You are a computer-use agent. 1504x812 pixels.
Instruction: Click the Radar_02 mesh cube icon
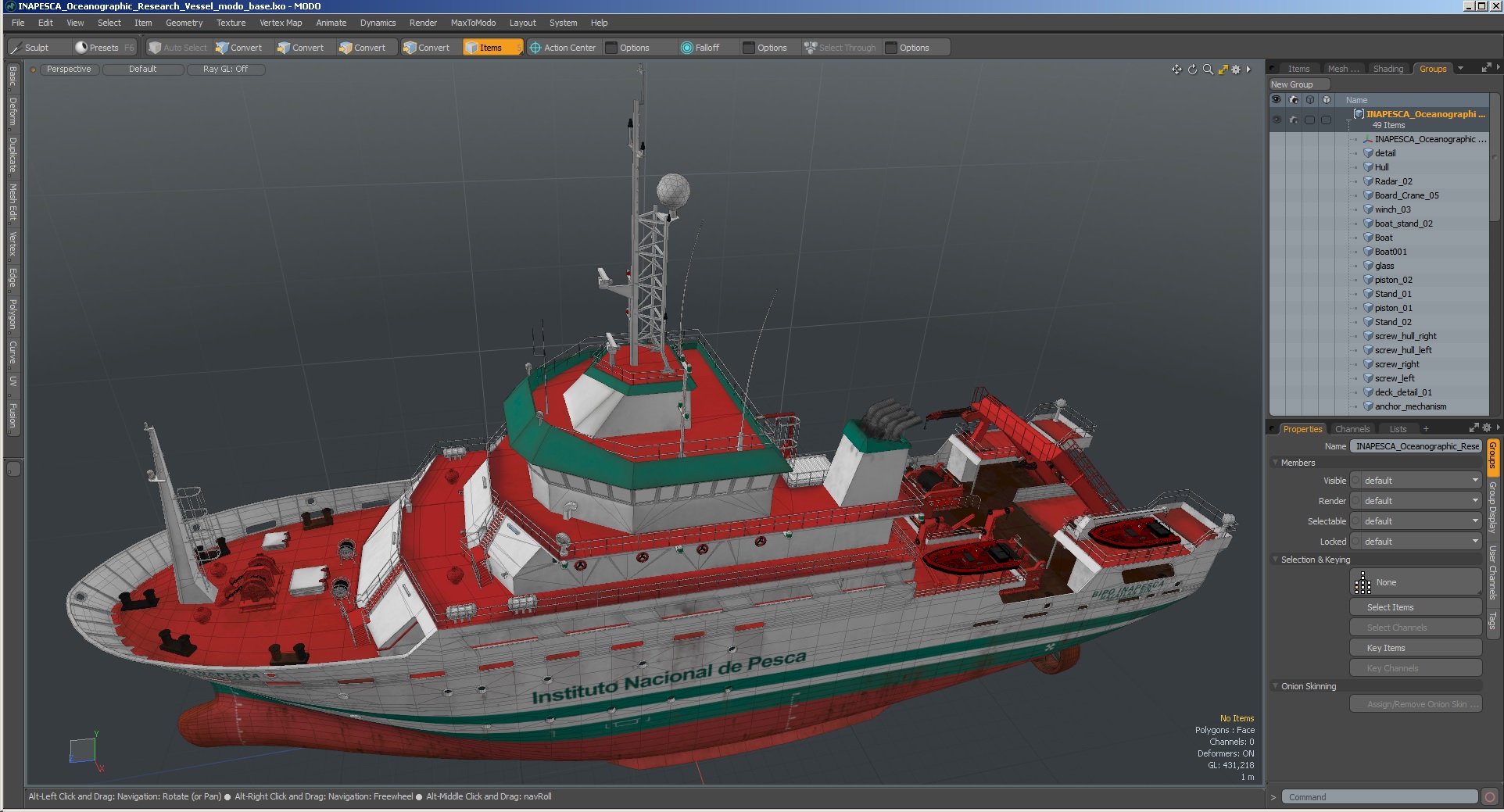1369,181
